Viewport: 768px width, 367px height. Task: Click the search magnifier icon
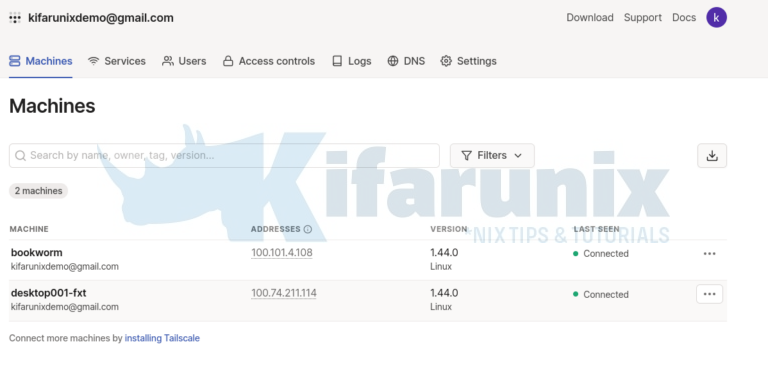(x=20, y=156)
